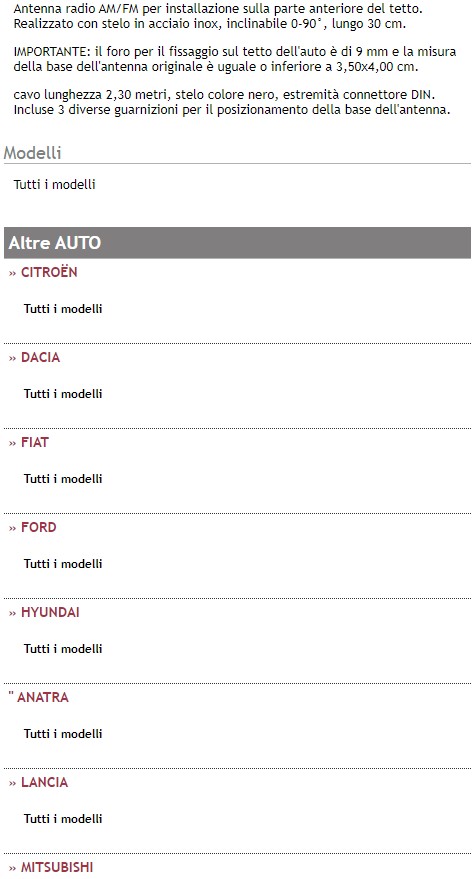This screenshot has width=473, height=879.
Task: Click Tutti i modelli under Modelli heading
Action: pos(54,184)
